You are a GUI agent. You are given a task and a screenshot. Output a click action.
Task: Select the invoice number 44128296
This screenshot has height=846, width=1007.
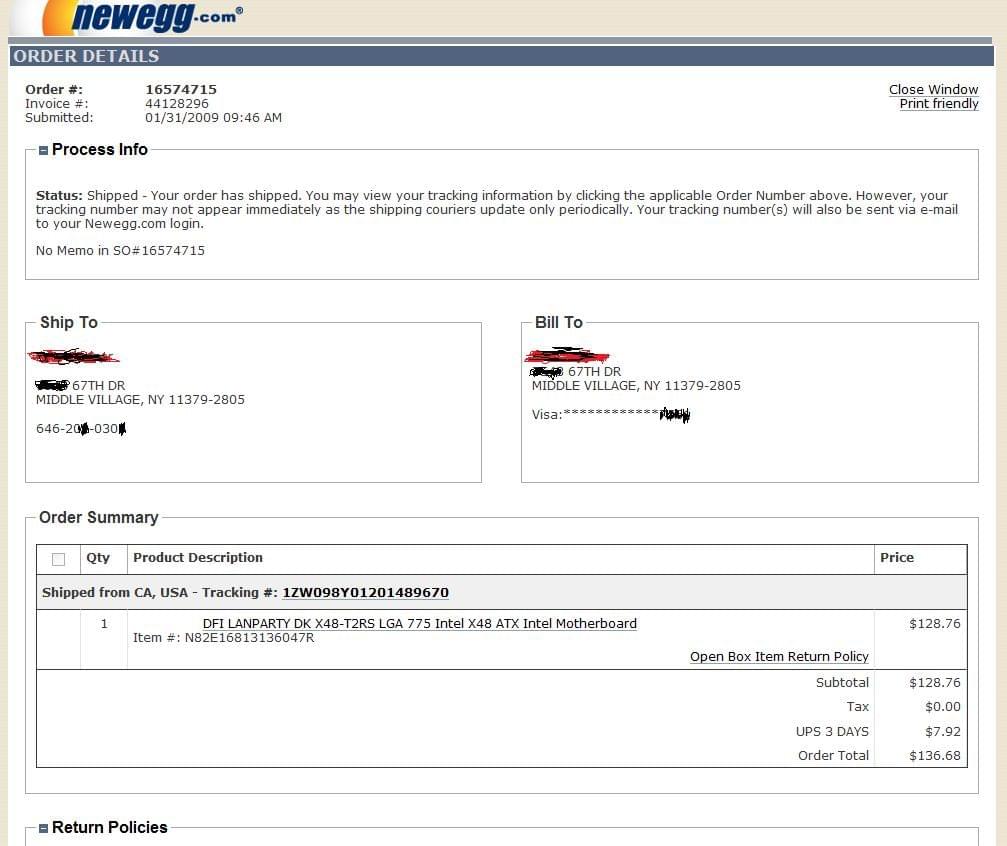pos(177,103)
